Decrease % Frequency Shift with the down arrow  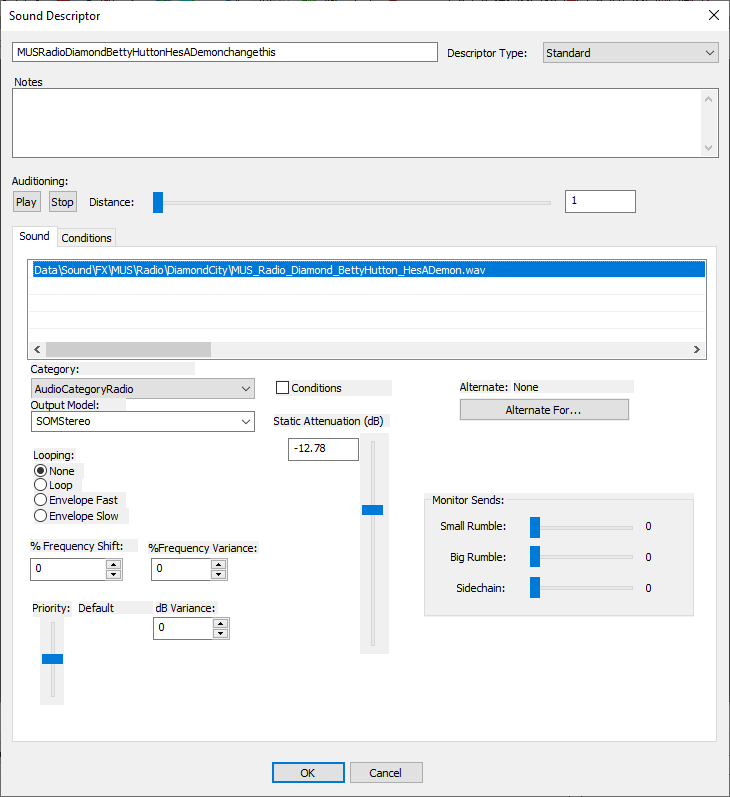pyautogui.click(x=114, y=574)
